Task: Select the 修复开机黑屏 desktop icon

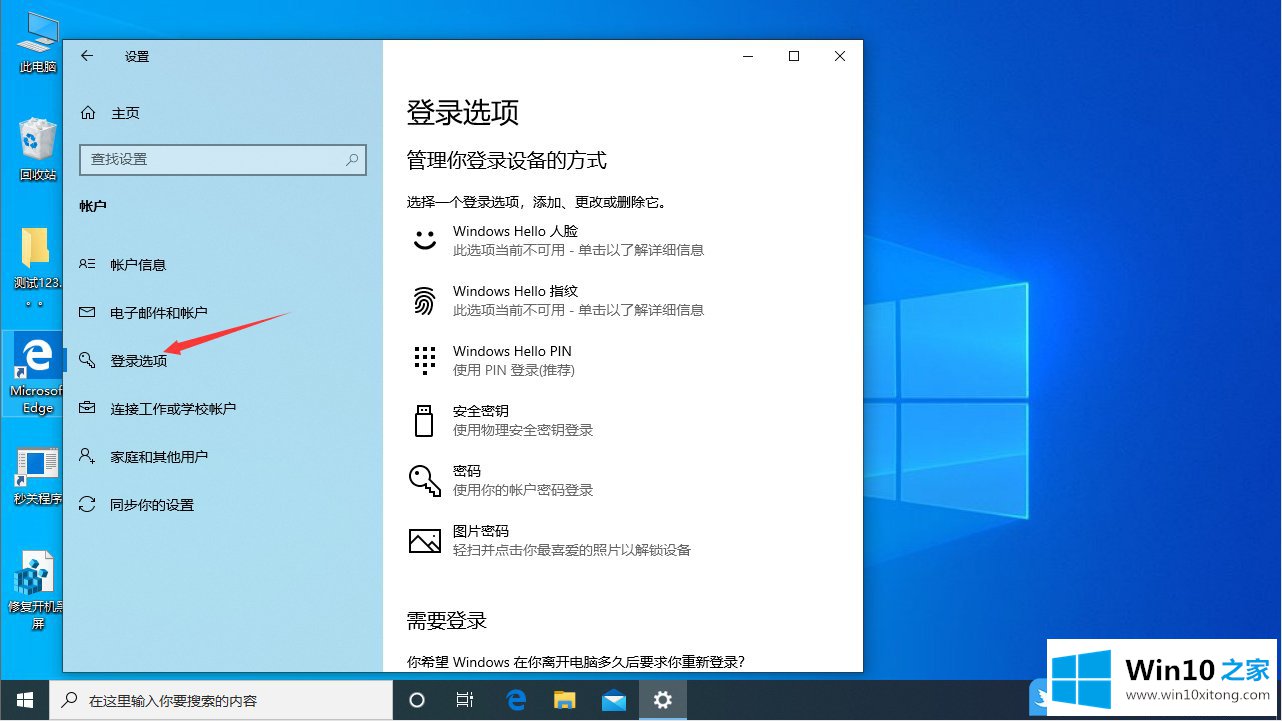Action: click(x=36, y=590)
